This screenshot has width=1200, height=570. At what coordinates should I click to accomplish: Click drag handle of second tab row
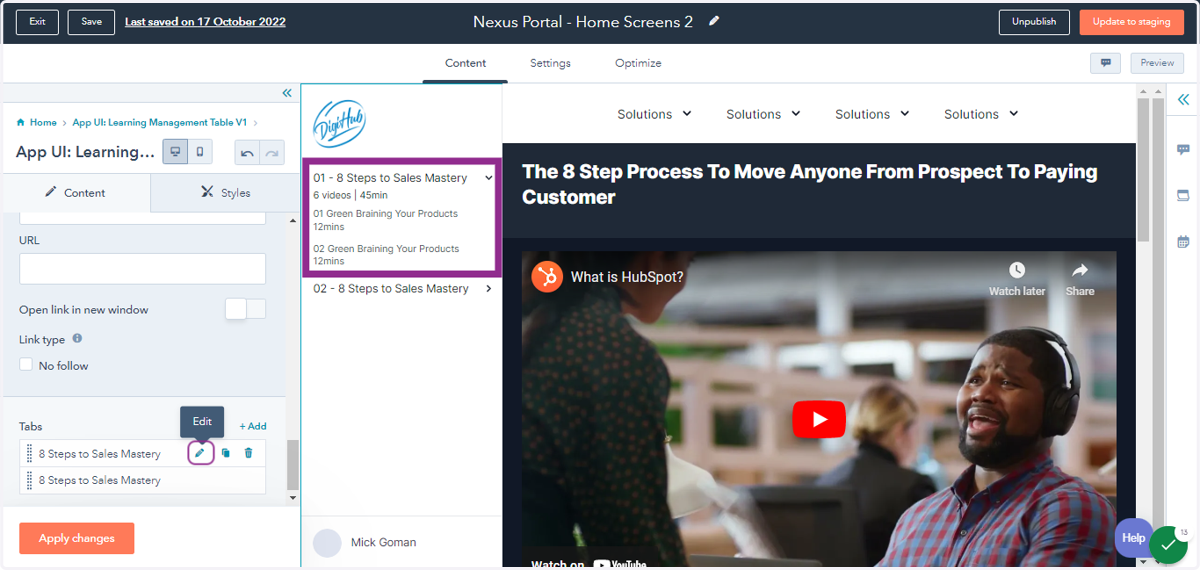(x=29, y=480)
